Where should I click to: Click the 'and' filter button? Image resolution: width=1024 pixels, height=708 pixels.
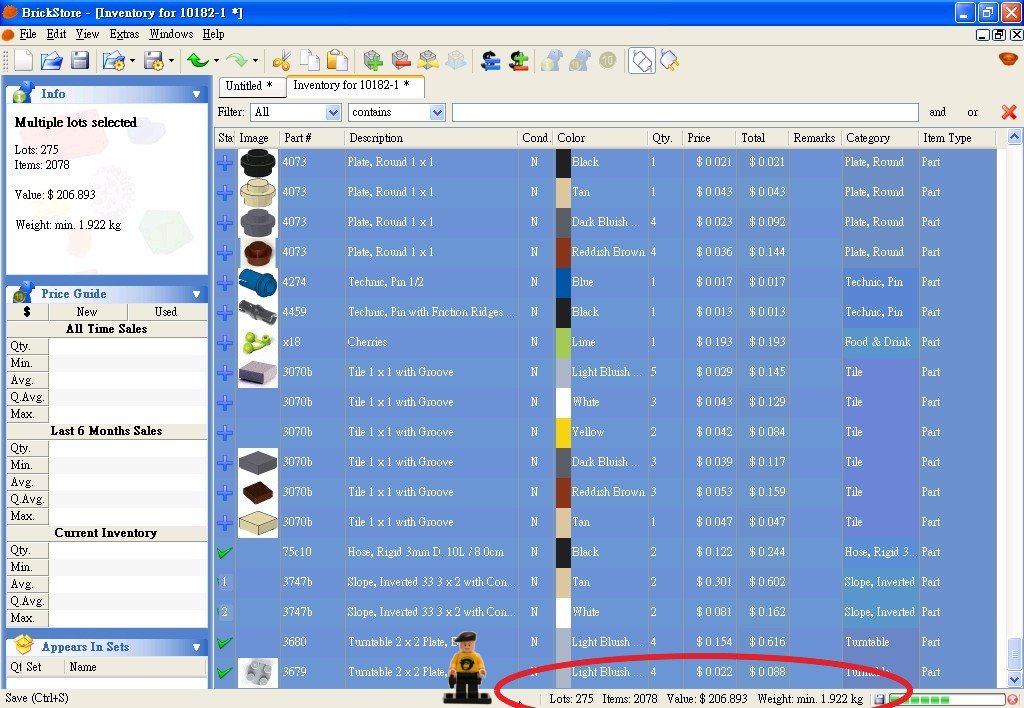[x=938, y=112]
